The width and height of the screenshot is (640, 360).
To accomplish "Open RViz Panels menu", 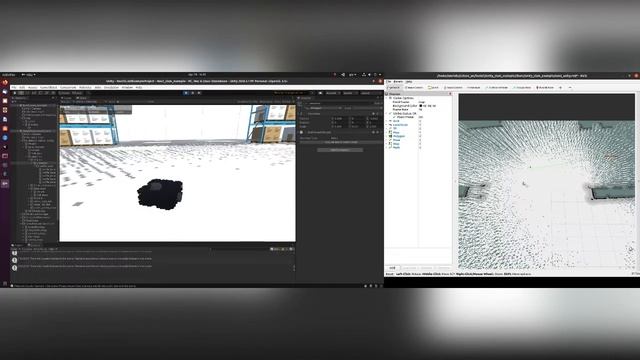I will [398, 82].
